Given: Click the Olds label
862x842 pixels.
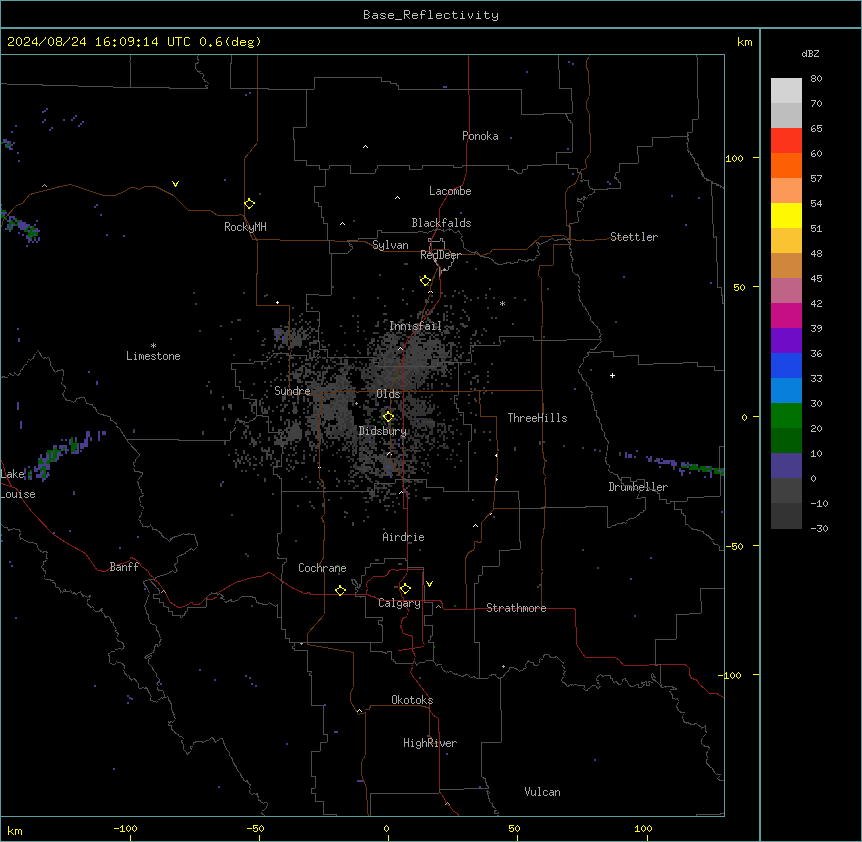Looking at the screenshot, I should (x=388, y=394).
